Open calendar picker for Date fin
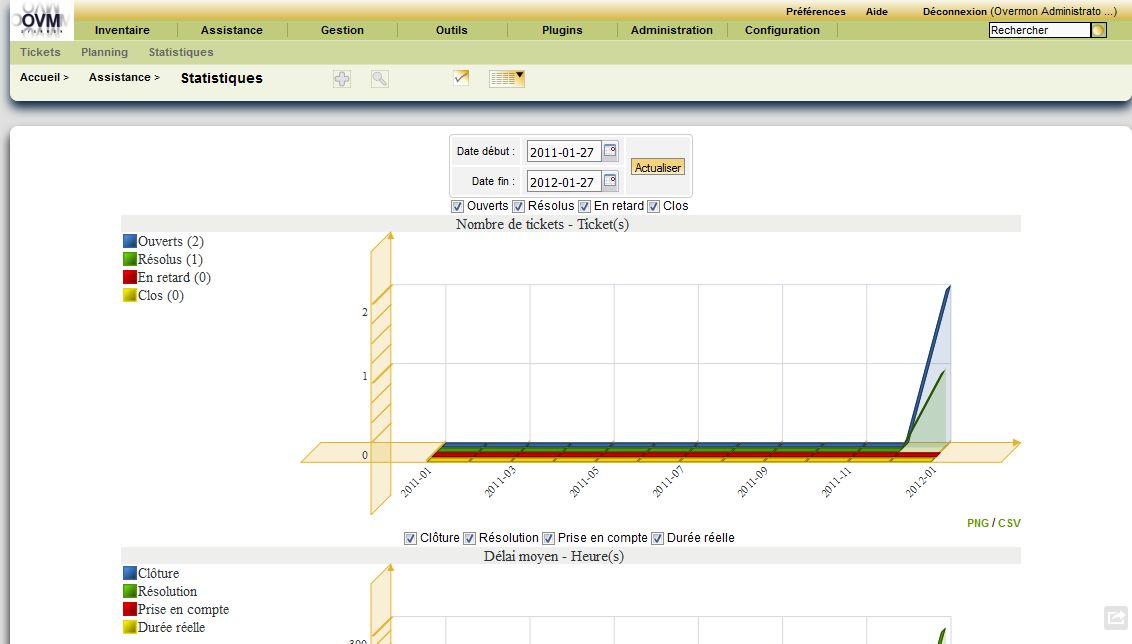Screen dimensions: 1132x644 610,180
